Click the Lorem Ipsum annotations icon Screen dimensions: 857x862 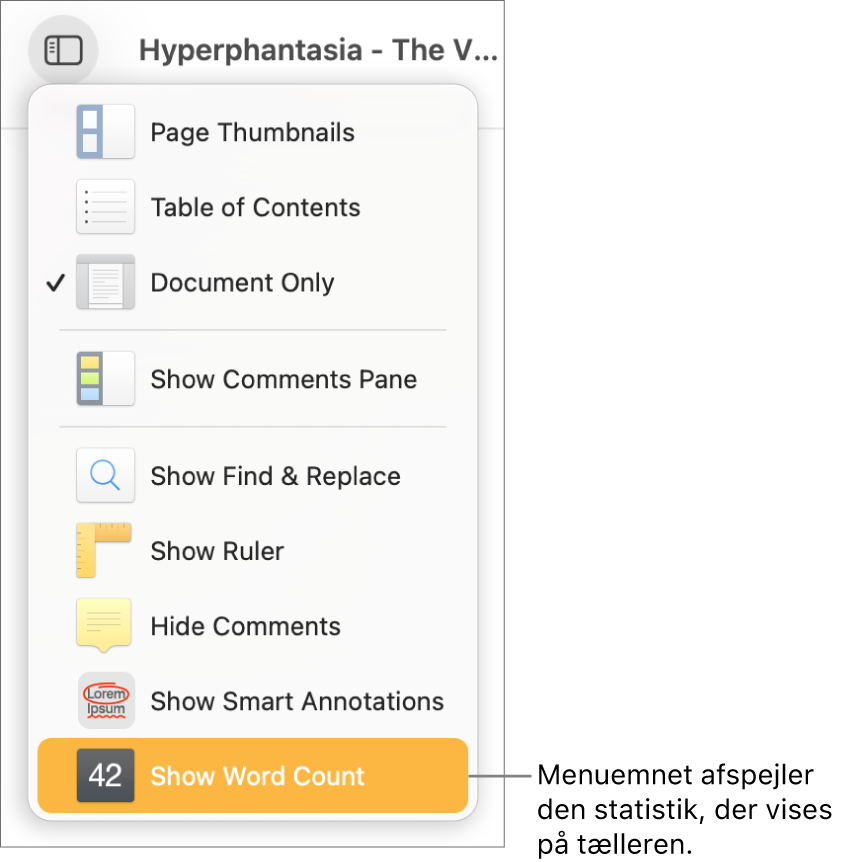pos(105,701)
